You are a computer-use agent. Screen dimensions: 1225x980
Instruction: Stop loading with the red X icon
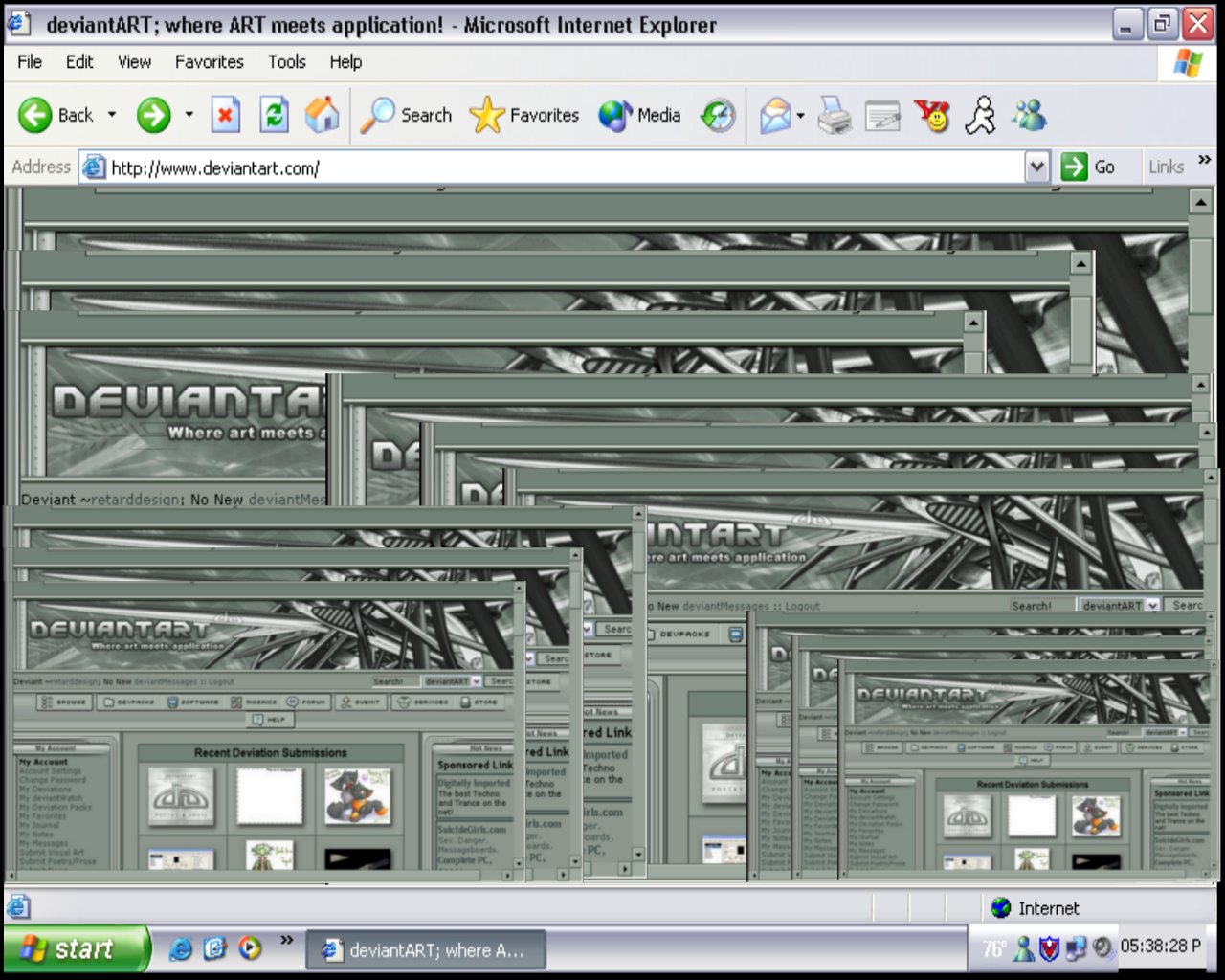click(225, 116)
